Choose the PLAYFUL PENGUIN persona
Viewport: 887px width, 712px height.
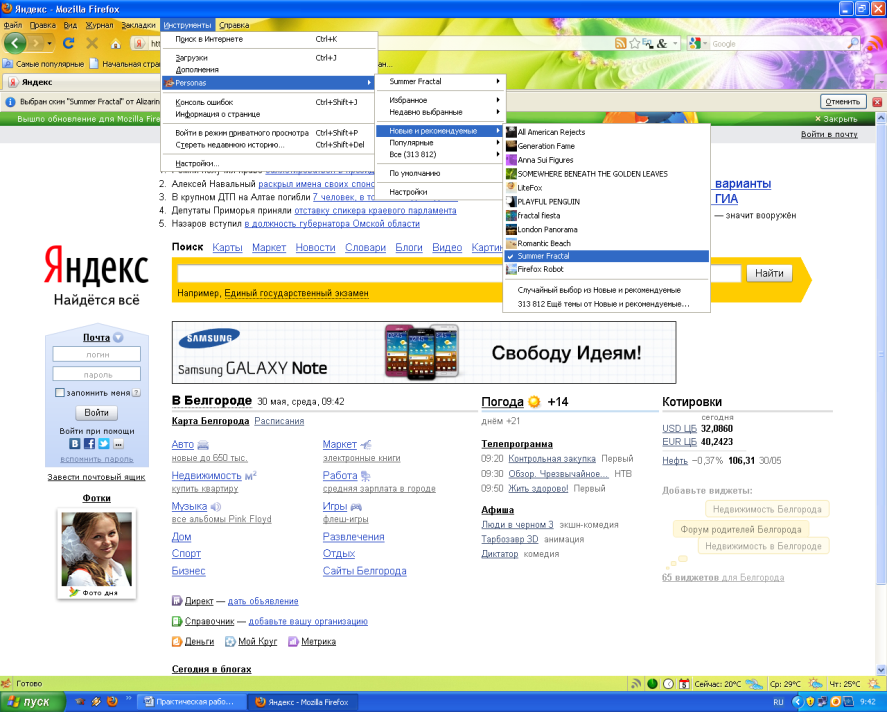pyautogui.click(x=606, y=201)
